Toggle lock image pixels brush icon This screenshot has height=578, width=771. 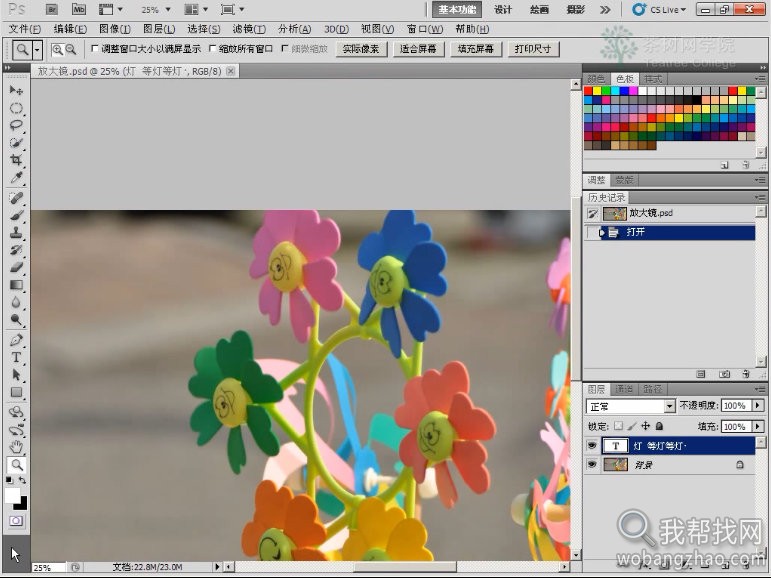[x=632, y=426]
